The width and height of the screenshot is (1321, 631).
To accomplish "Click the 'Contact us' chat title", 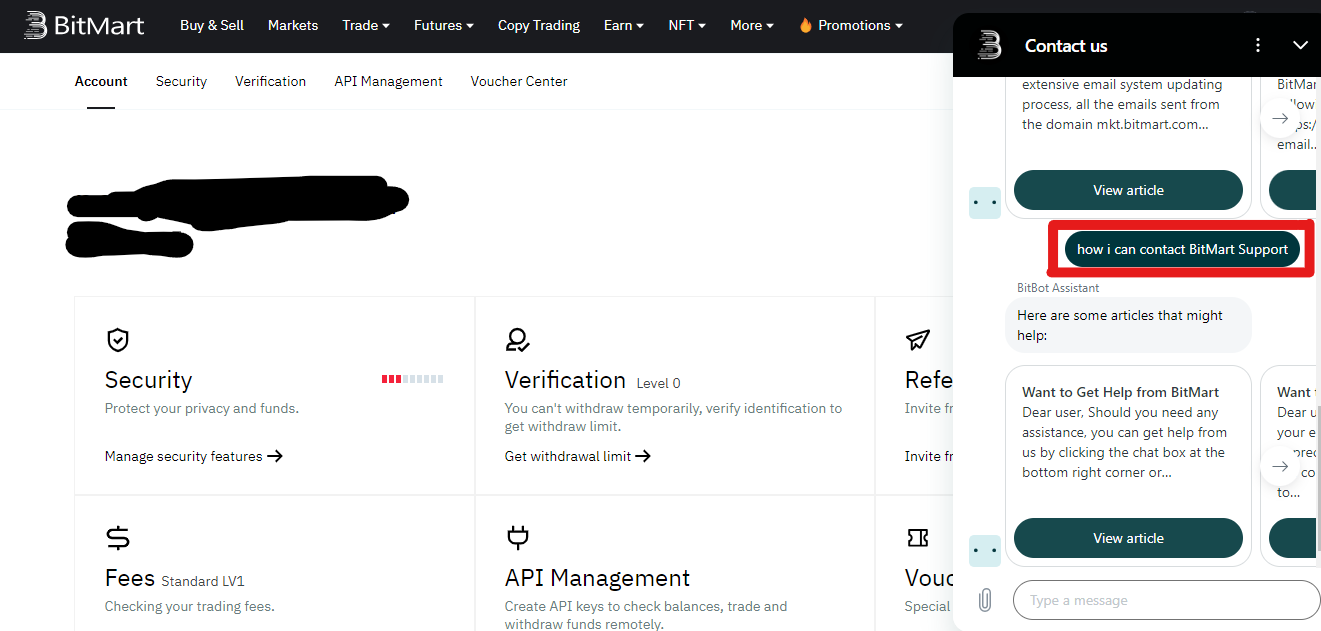I will click(1066, 45).
